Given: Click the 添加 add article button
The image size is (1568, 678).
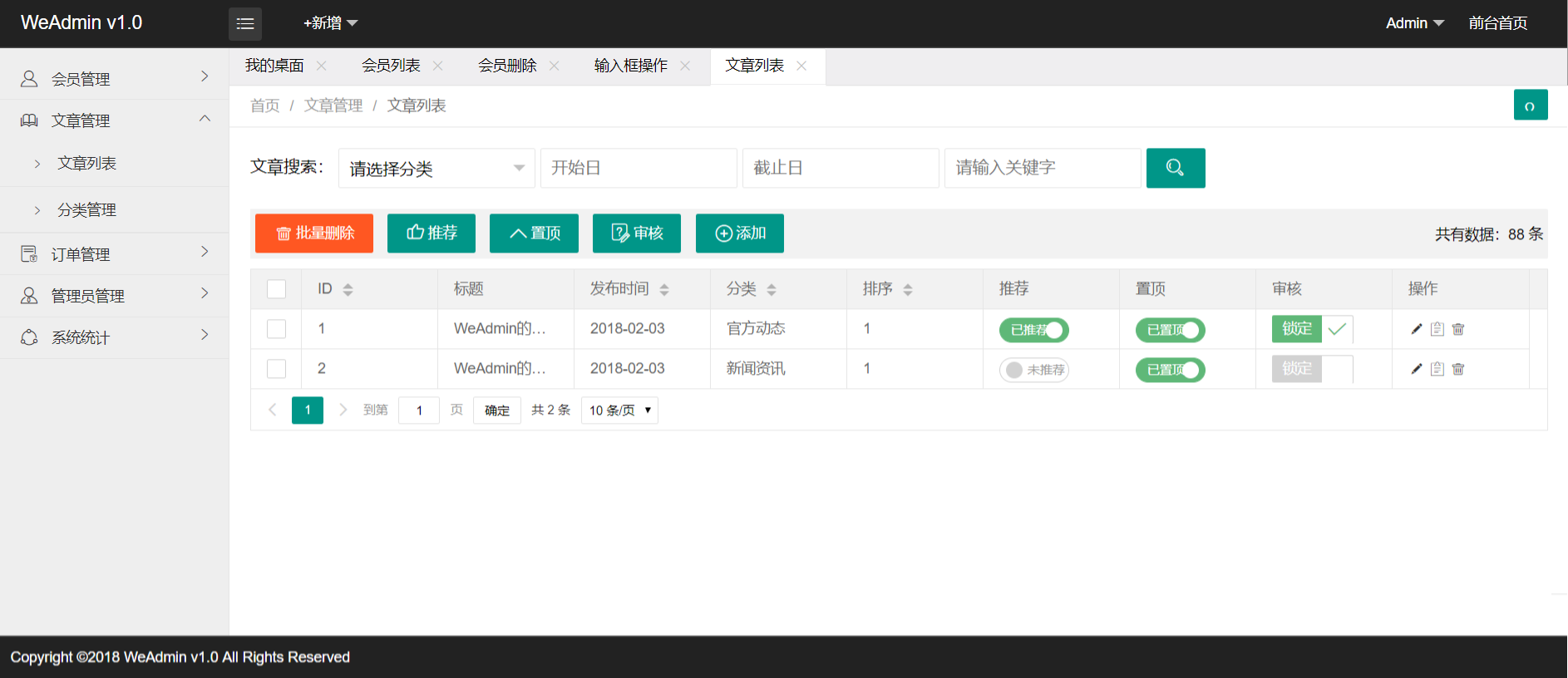Looking at the screenshot, I should [x=739, y=233].
